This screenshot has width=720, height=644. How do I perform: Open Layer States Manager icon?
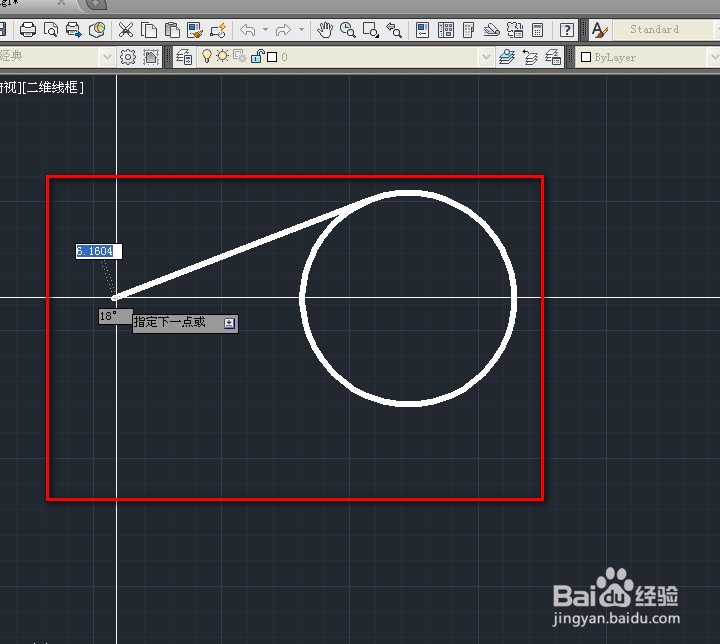click(553, 57)
